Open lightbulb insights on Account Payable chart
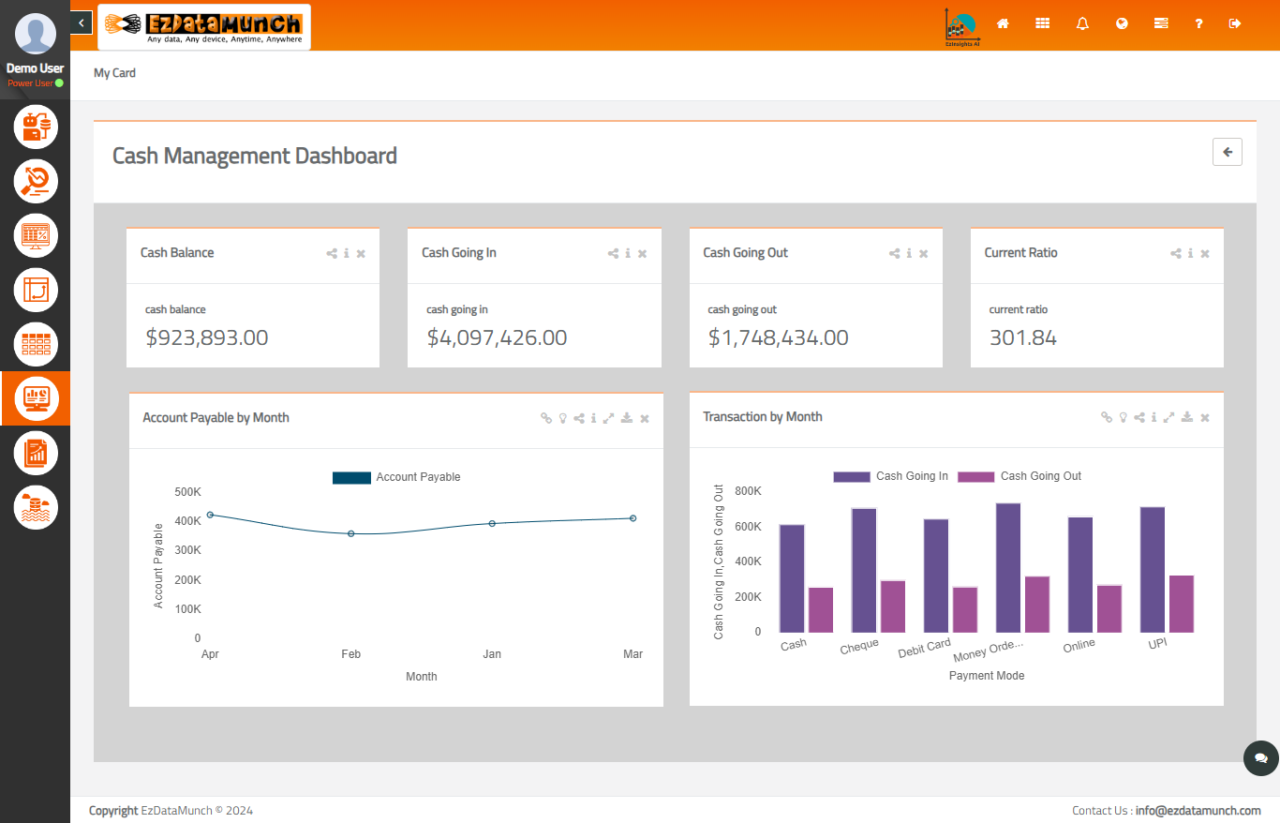Screen dimensions: 1280x823 (x=562, y=418)
